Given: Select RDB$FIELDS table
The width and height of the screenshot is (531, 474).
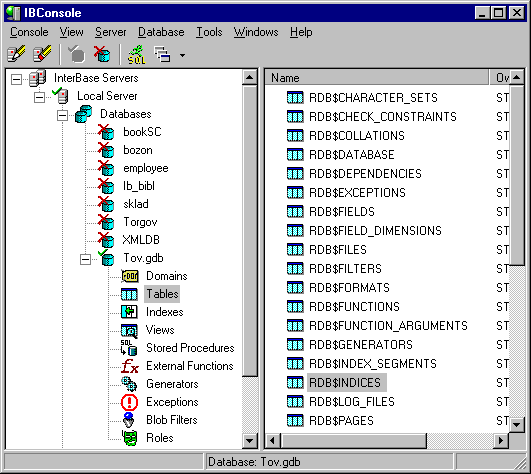Looking at the screenshot, I should pos(342,212).
